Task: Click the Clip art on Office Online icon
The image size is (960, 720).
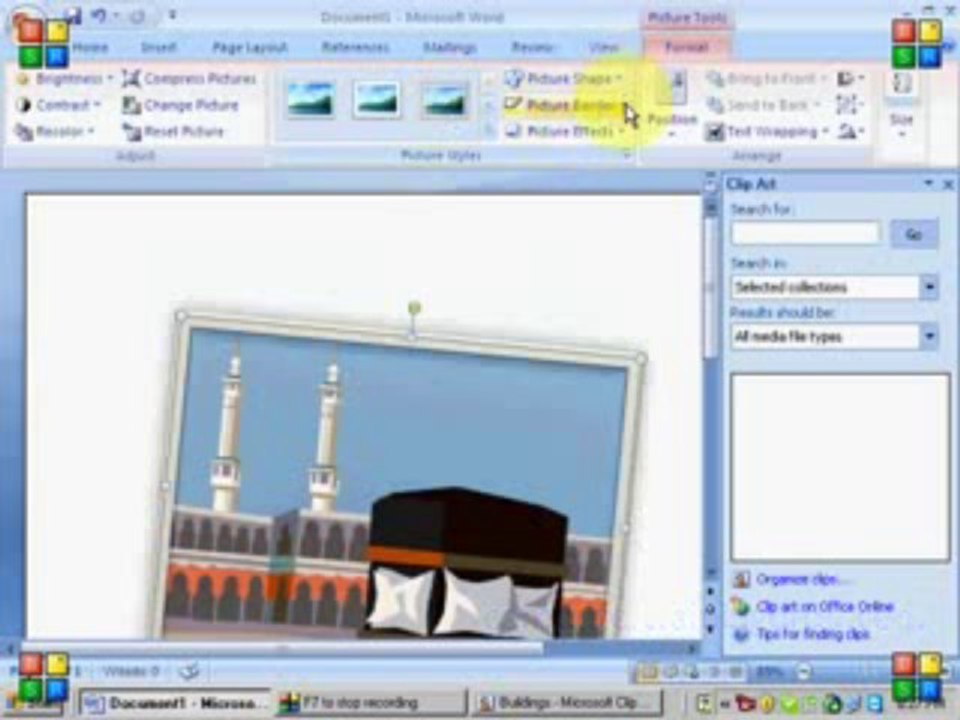Action: [740, 607]
